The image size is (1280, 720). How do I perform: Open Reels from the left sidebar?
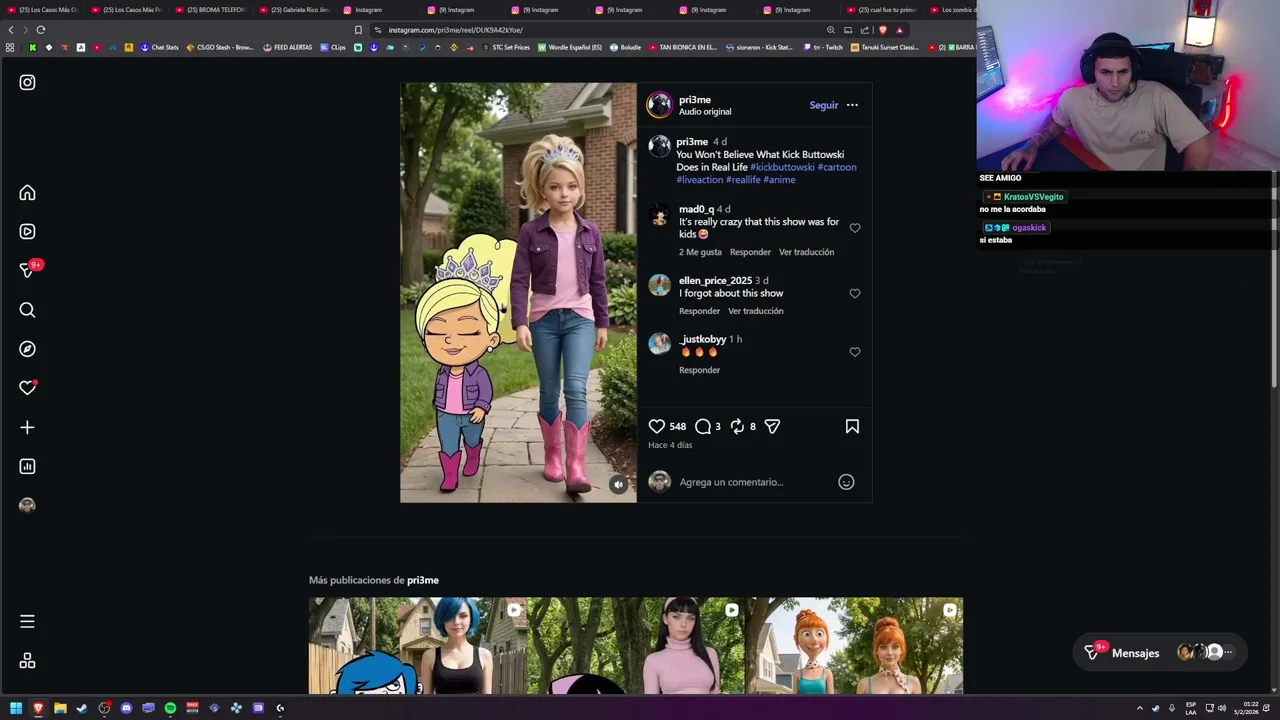click(x=27, y=232)
